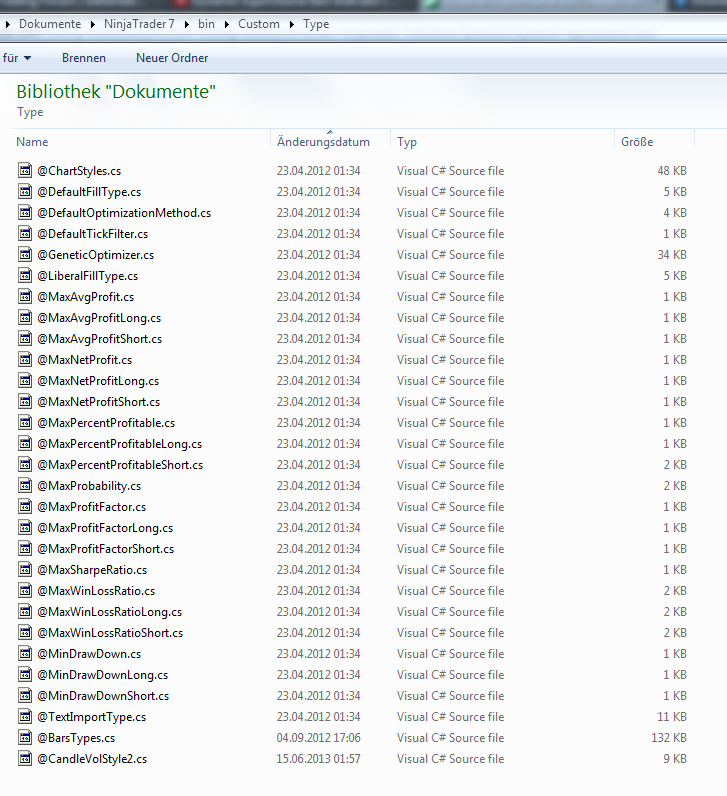Screen dimensions: 727x796
Task: Expand the arrow after Custom breadcrumb
Action: [x=292, y=24]
